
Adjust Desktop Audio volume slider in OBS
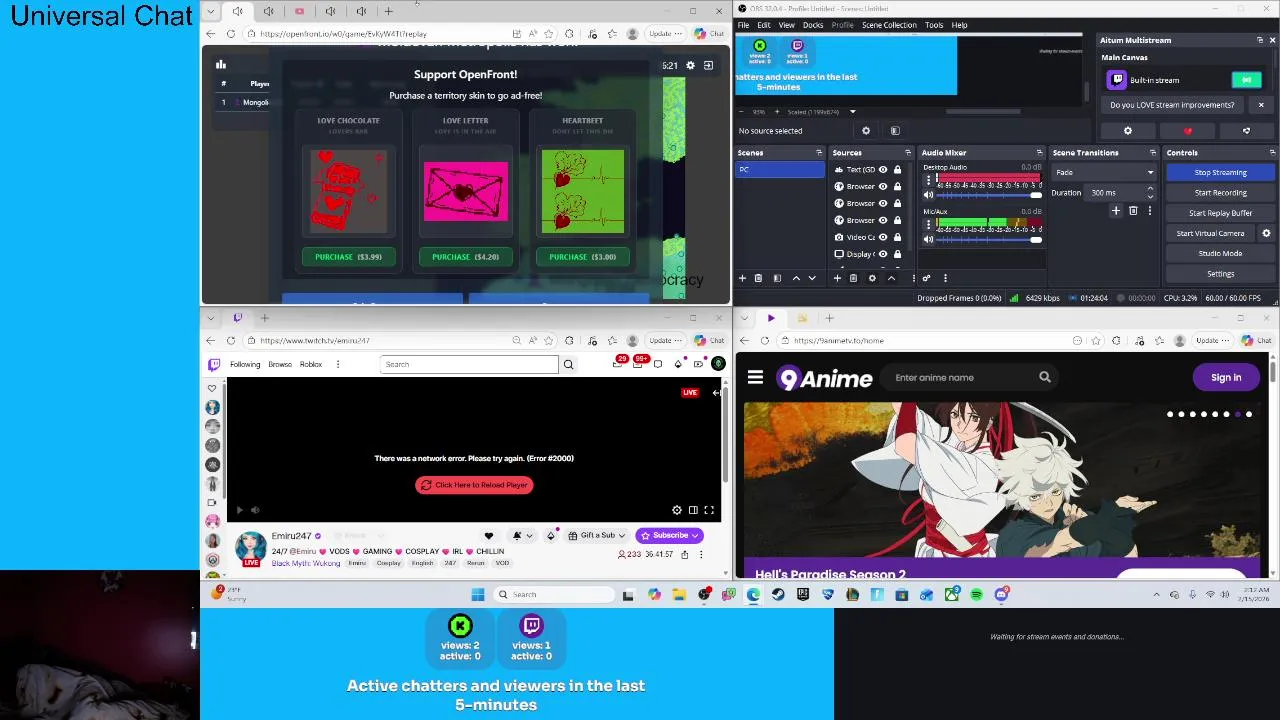[x=990, y=195]
